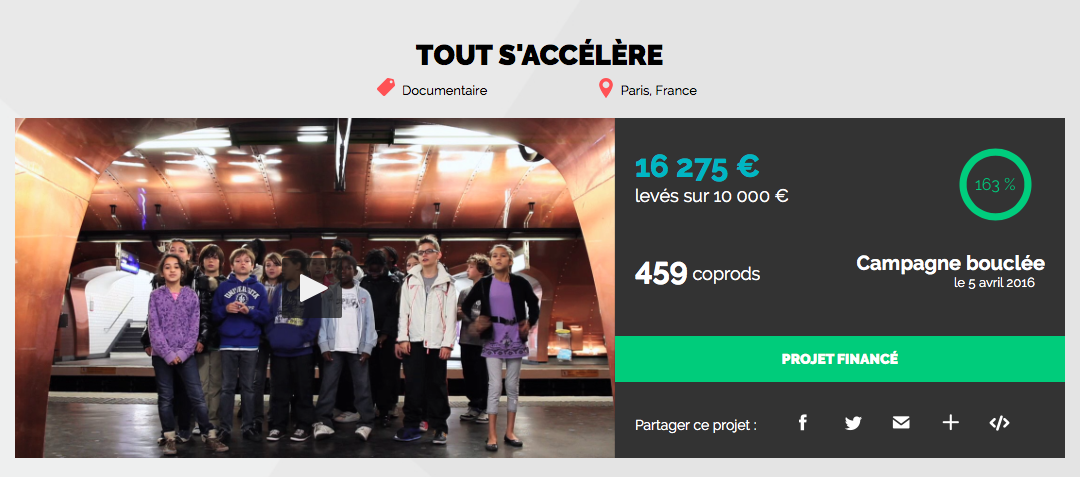
Task: Click the red tag icon
Action: point(386,87)
